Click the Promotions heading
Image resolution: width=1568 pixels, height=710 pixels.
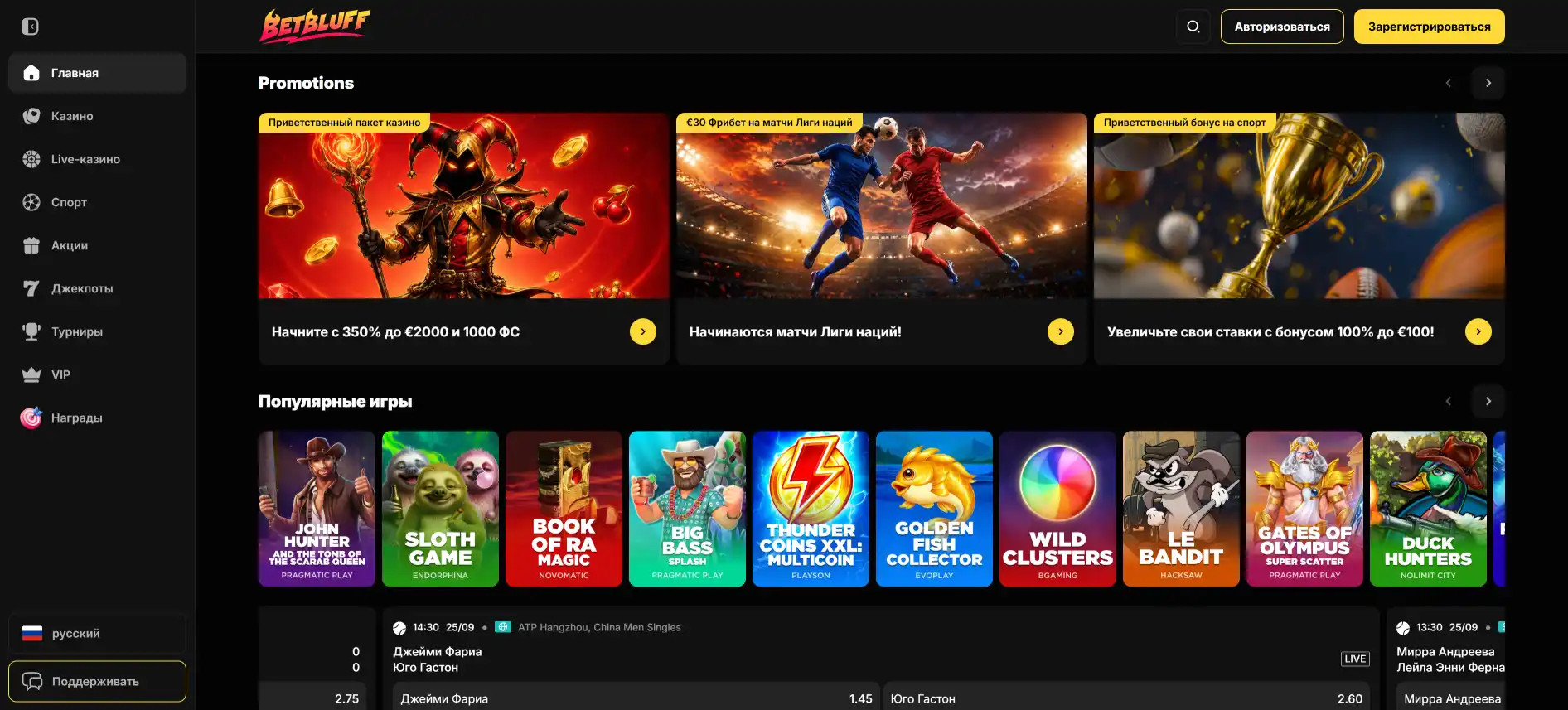(306, 83)
